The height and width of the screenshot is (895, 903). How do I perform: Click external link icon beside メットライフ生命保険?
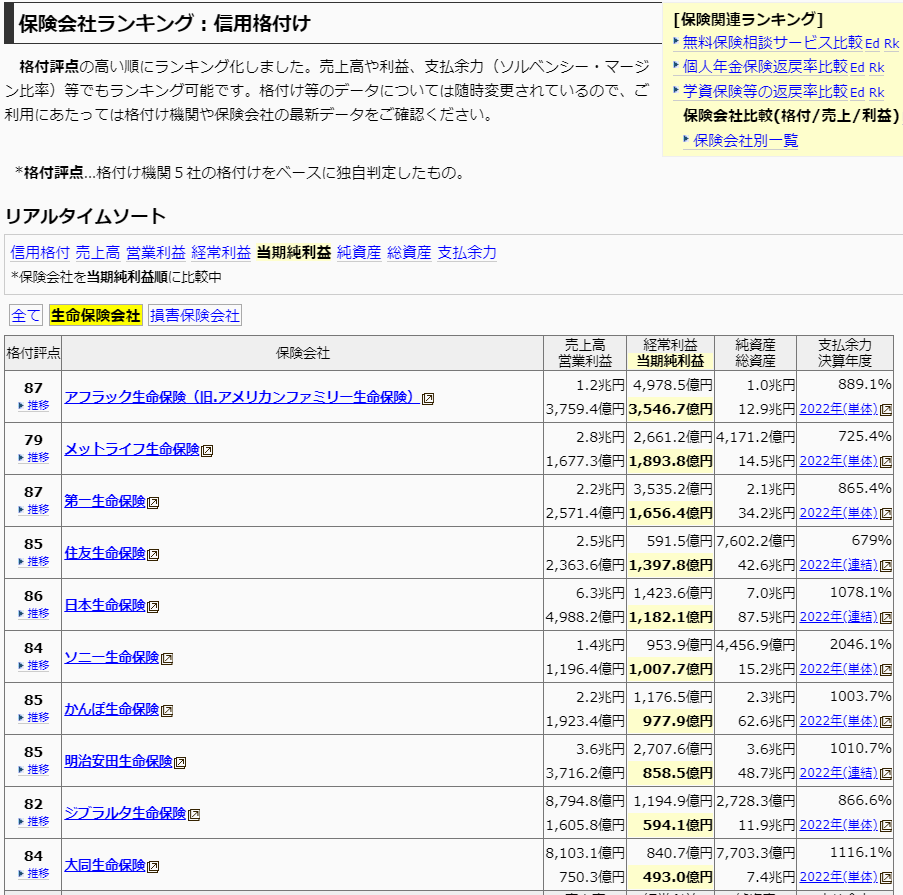pyautogui.click(x=207, y=451)
